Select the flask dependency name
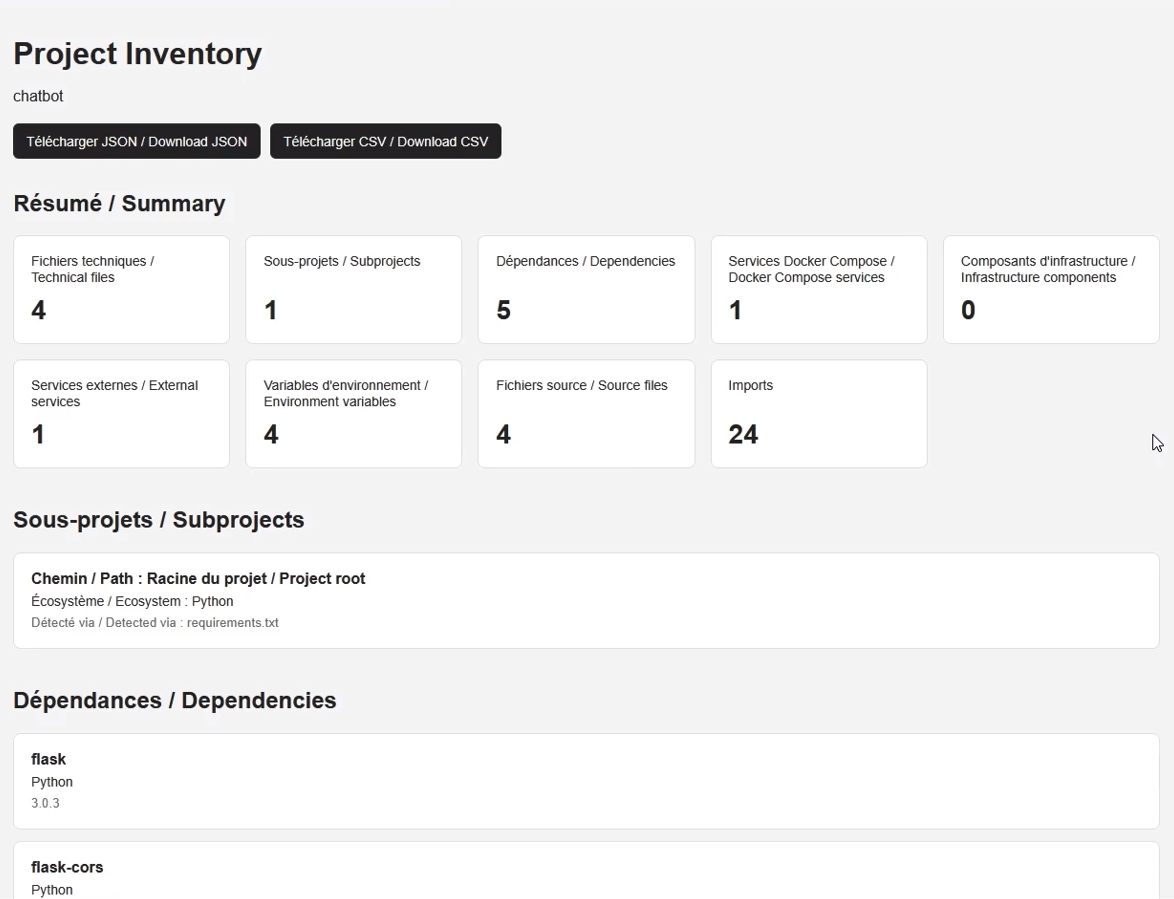This screenshot has height=899, width=1174. click(x=49, y=759)
